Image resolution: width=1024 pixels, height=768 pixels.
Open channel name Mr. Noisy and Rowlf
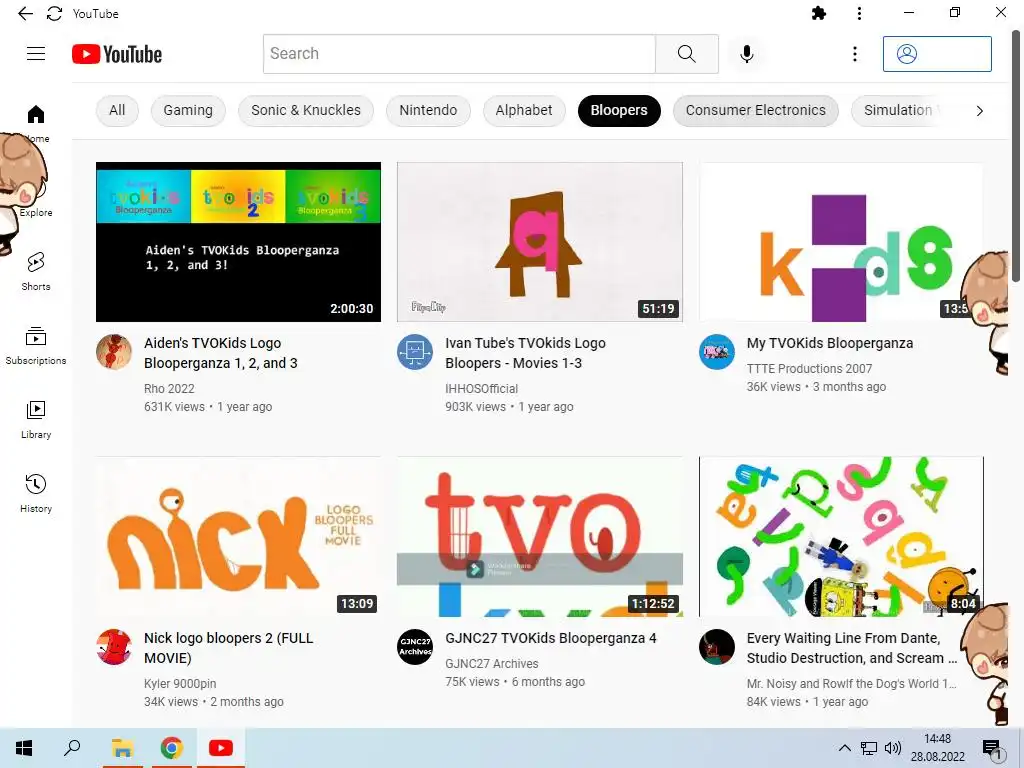[852, 684]
